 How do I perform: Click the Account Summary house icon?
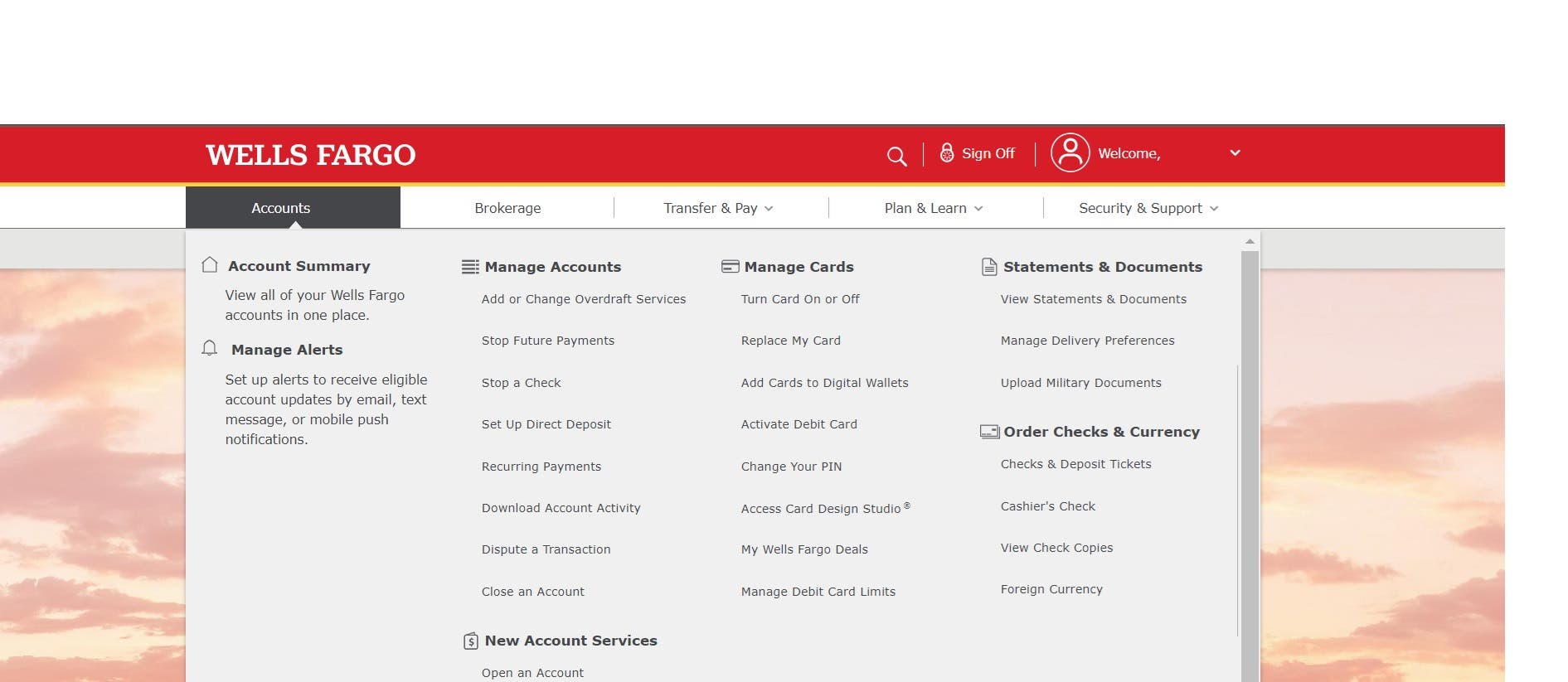pos(210,265)
